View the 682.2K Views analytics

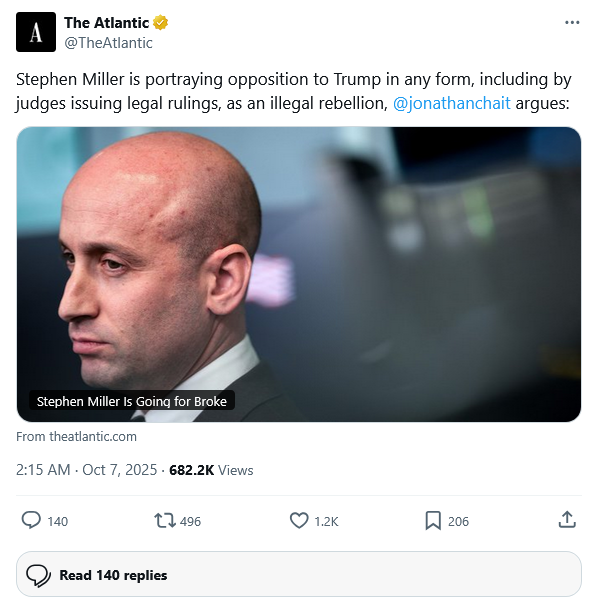pos(211,470)
